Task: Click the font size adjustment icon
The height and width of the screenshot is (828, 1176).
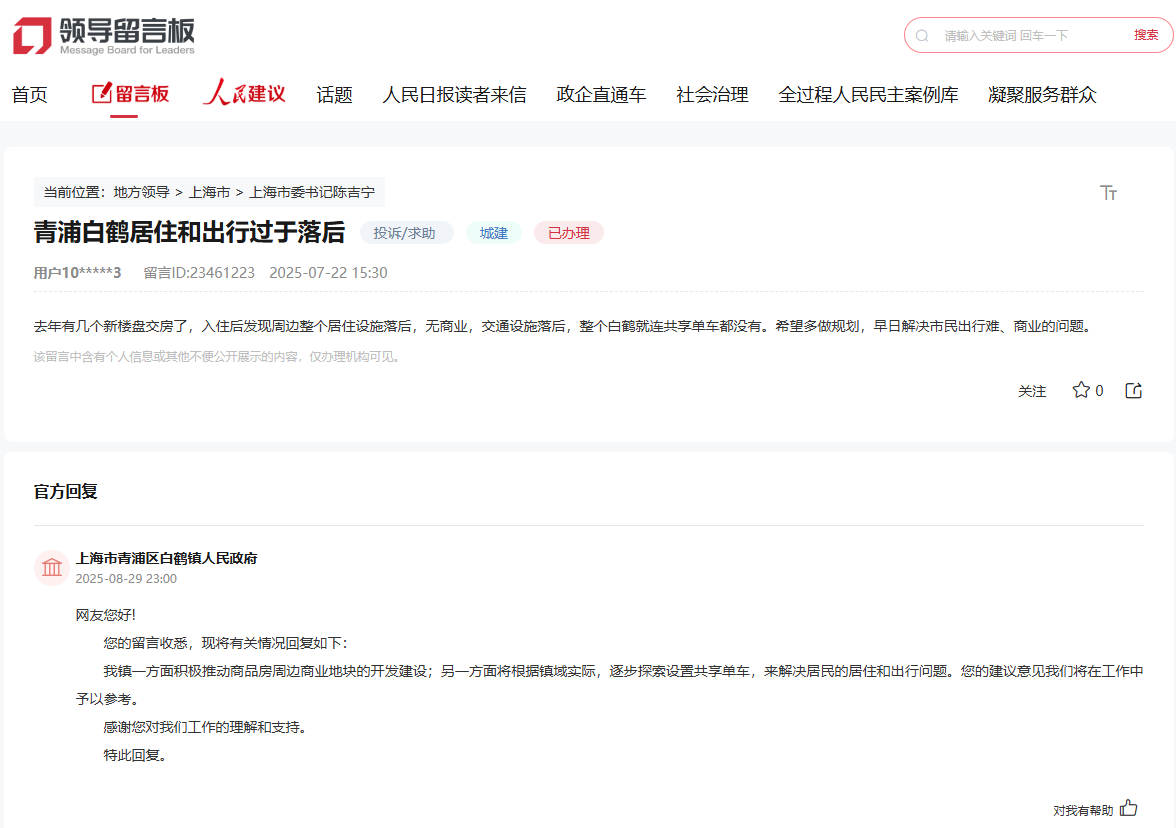Action: pyautogui.click(x=1108, y=193)
